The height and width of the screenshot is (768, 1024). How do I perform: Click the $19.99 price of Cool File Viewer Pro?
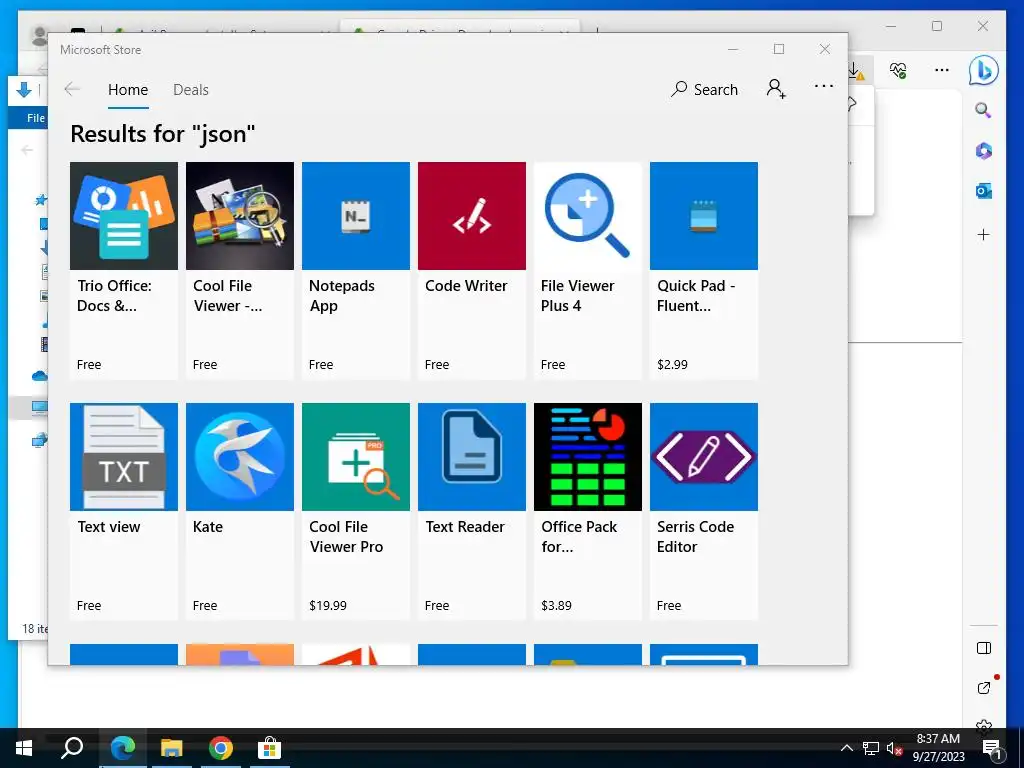point(328,605)
